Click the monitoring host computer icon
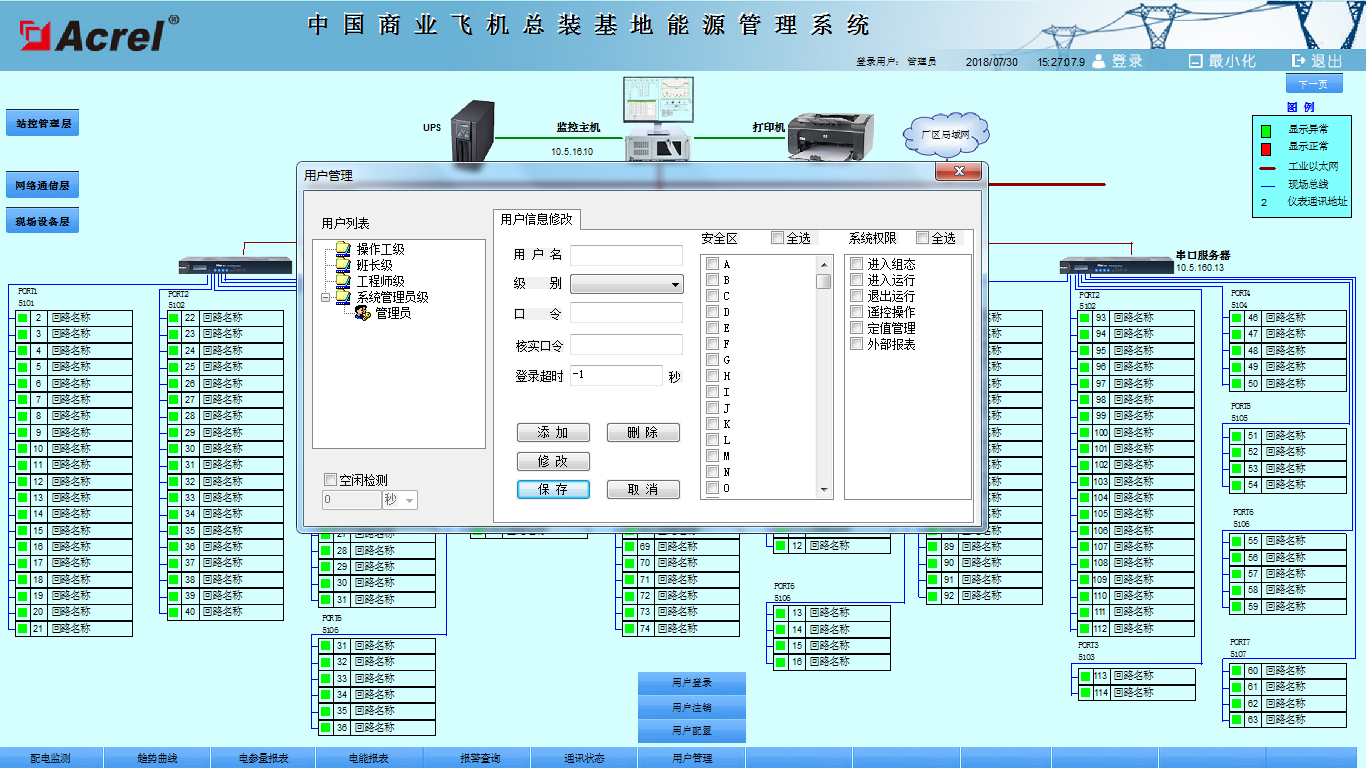Screen dimensions: 1366x768 pos(657,118)
